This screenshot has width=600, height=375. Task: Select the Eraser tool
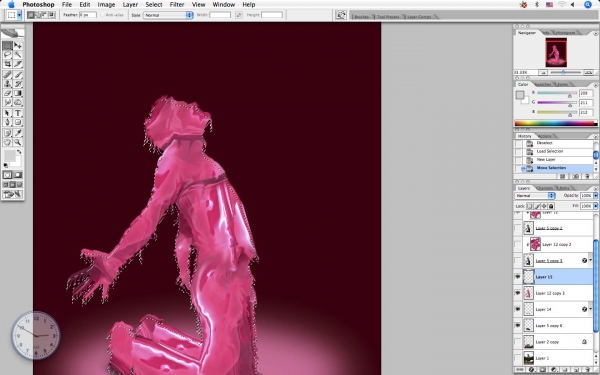7,93
